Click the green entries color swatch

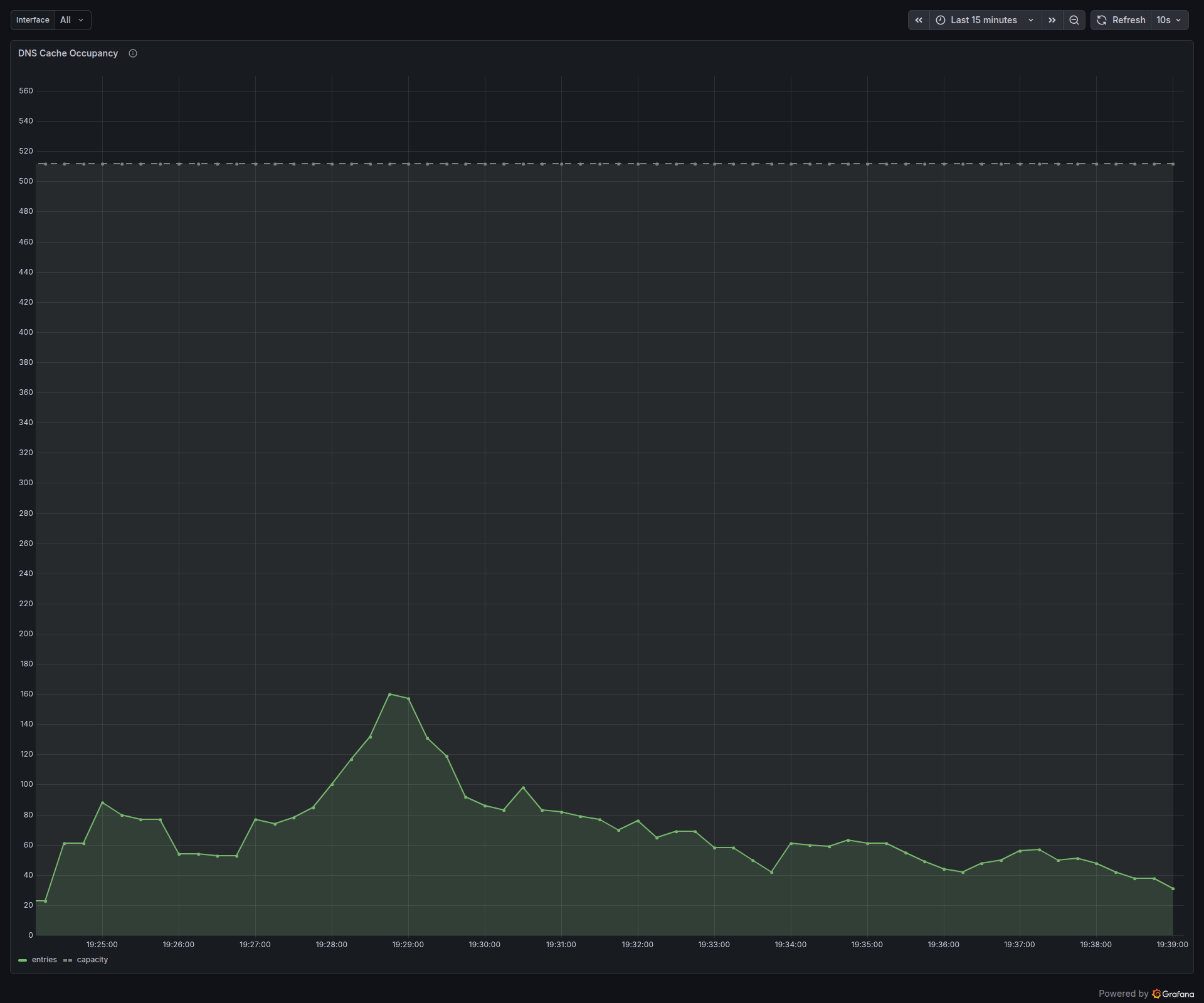23,960
